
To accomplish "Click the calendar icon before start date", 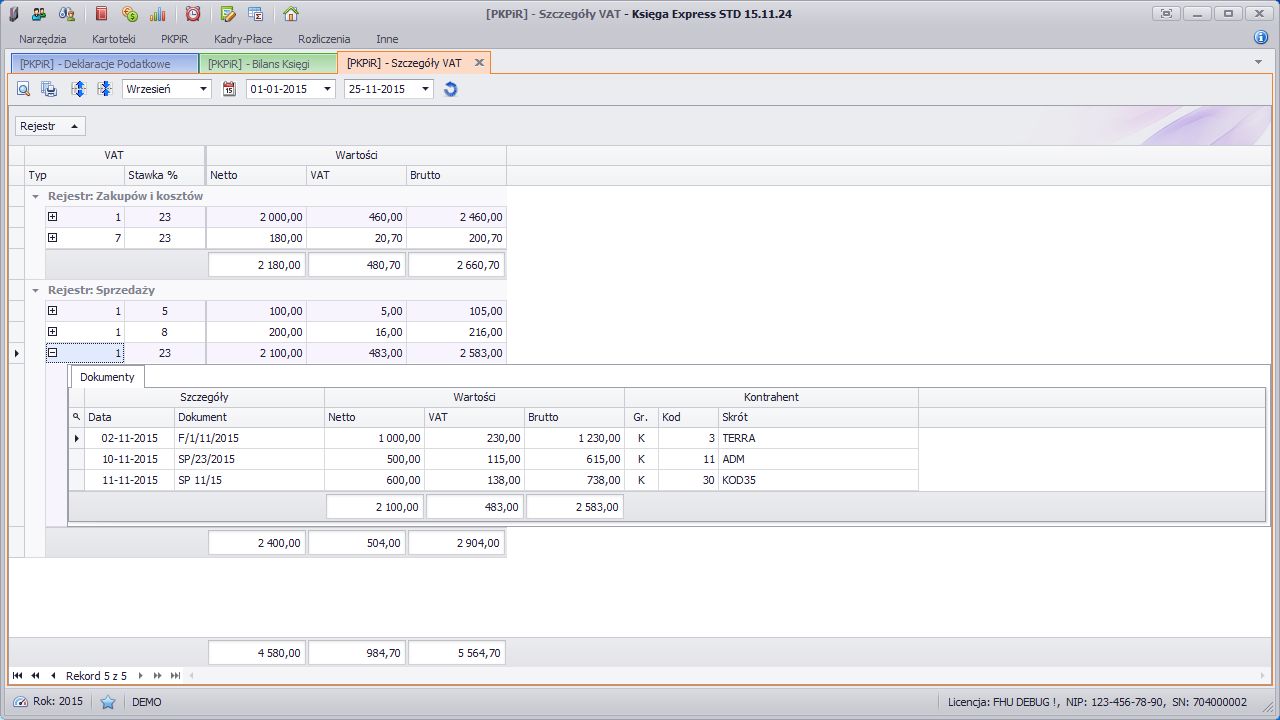I will 229,89.
